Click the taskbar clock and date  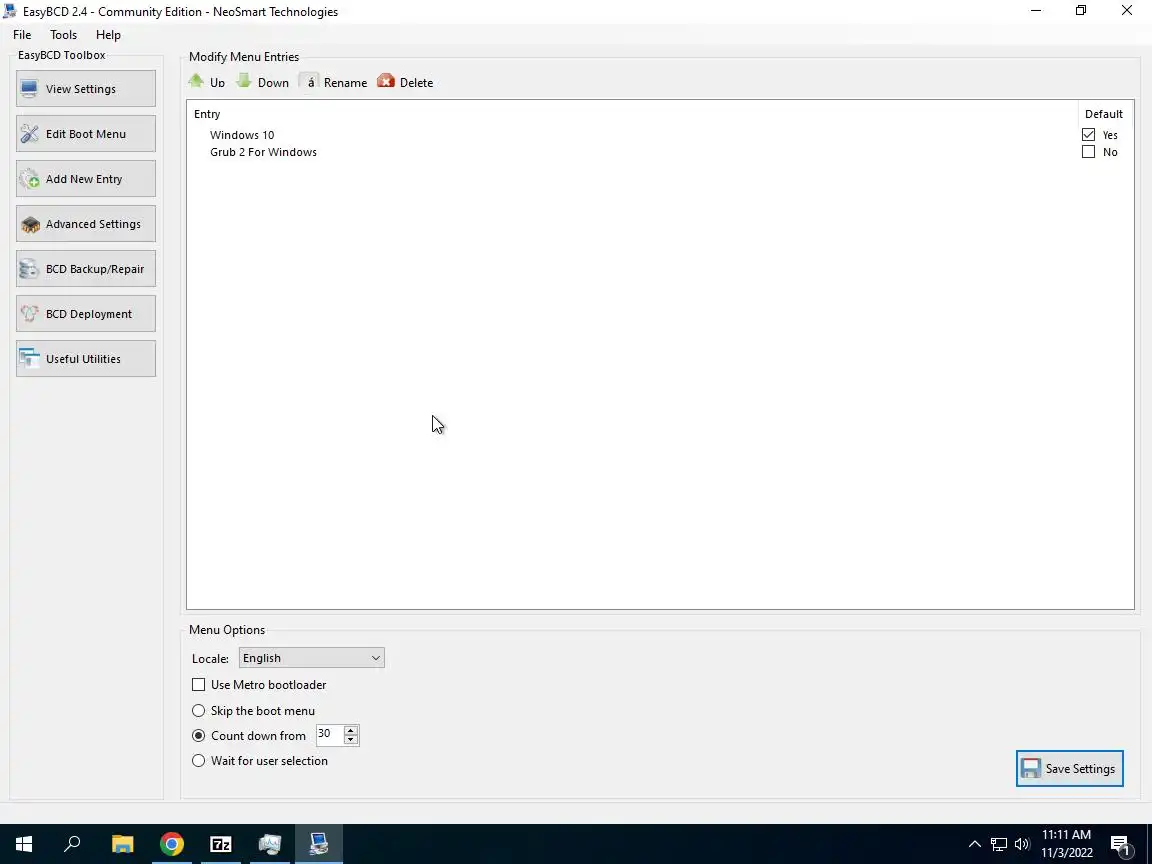point(1067,844)
